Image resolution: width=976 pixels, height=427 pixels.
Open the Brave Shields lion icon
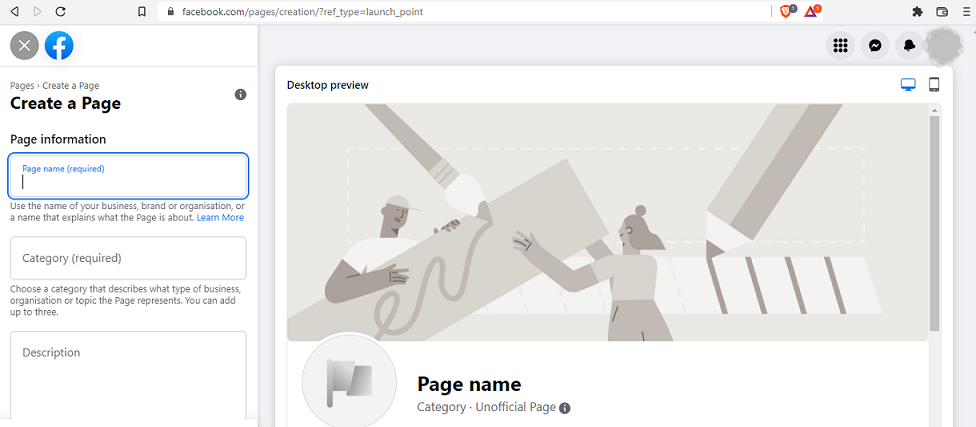[x=787, y=11]
